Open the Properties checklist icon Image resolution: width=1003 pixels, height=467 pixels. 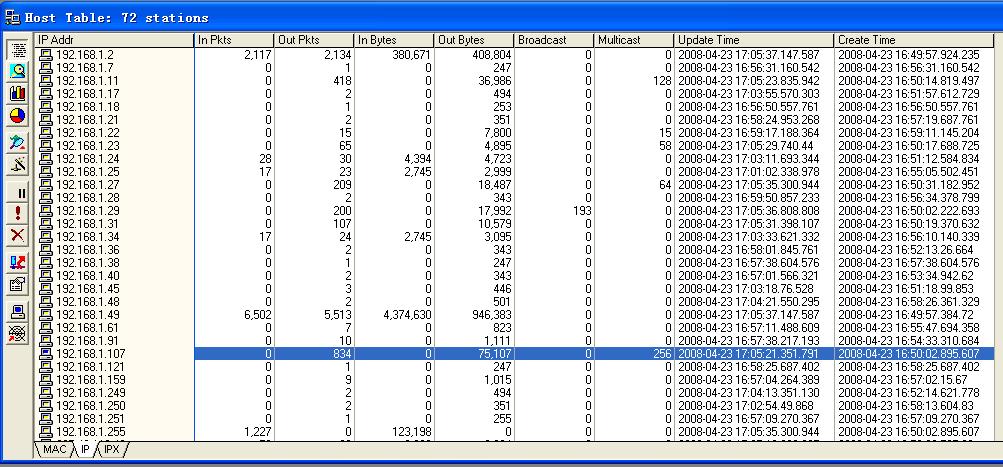18,284
